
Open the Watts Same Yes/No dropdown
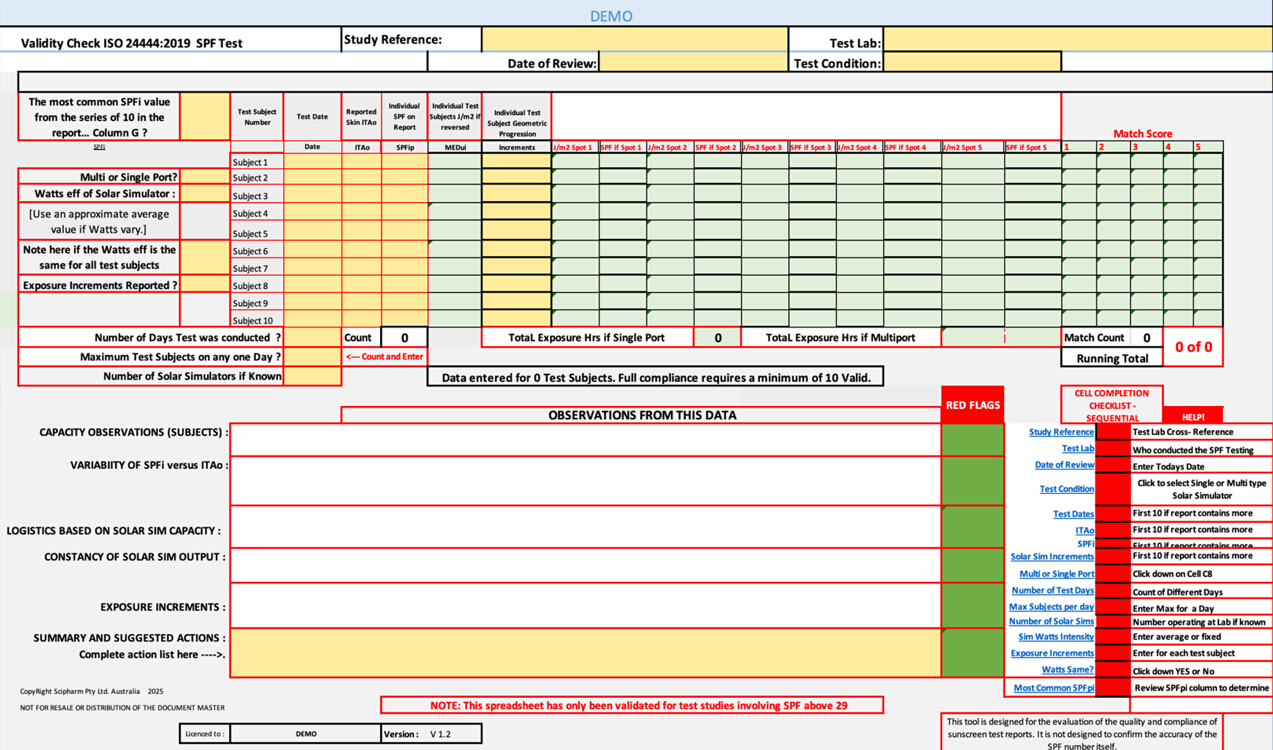tap(205, 258)
